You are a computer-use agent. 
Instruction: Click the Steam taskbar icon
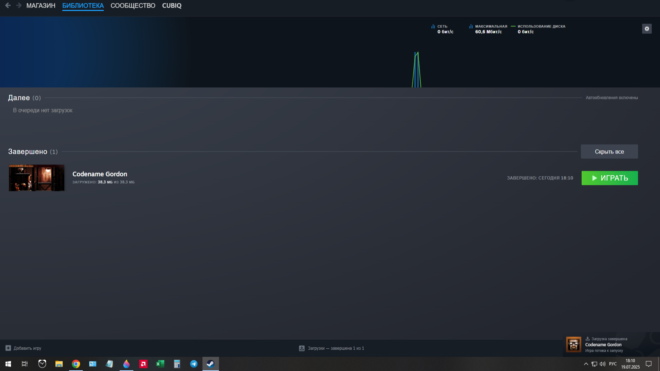click(210, 364)
